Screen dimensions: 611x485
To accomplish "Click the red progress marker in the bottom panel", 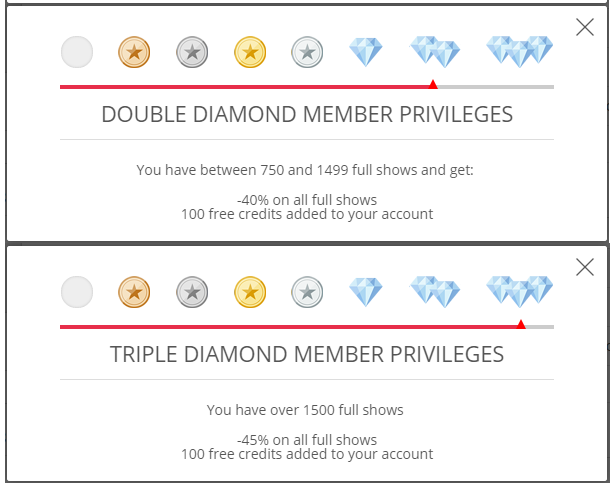I will tap(521, 324).
